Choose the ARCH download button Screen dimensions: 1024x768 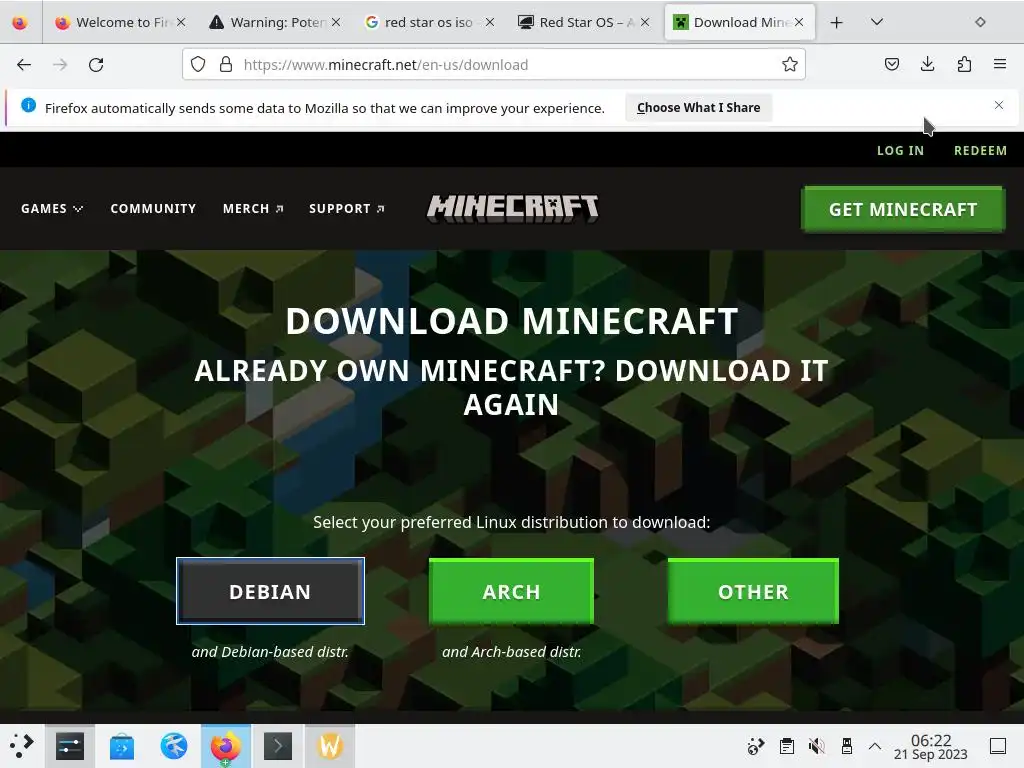pyautogui.click(x=511, y=592)
